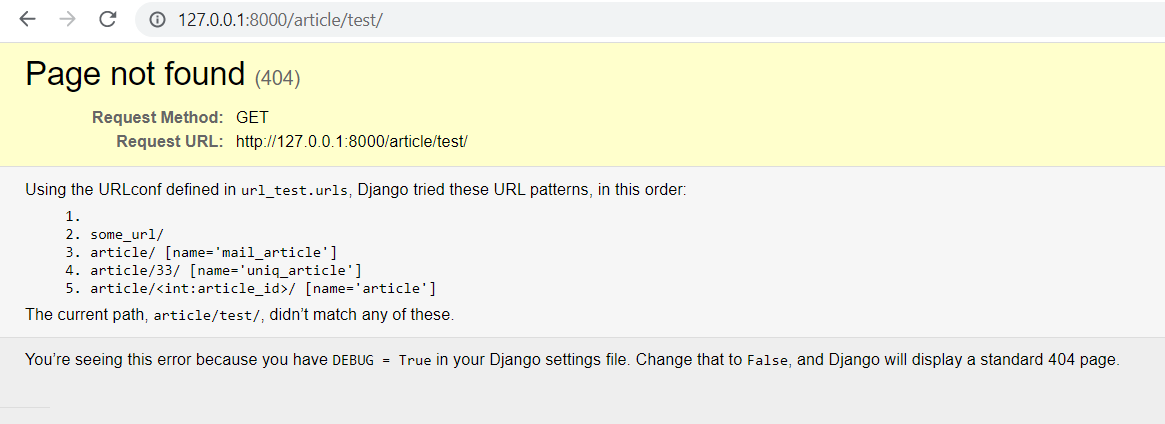This screenshot has height=424, width=1165.
Task: Click the http://127.0.0.1:8000/article/test/ request URL value
Action: click(351, 141)
